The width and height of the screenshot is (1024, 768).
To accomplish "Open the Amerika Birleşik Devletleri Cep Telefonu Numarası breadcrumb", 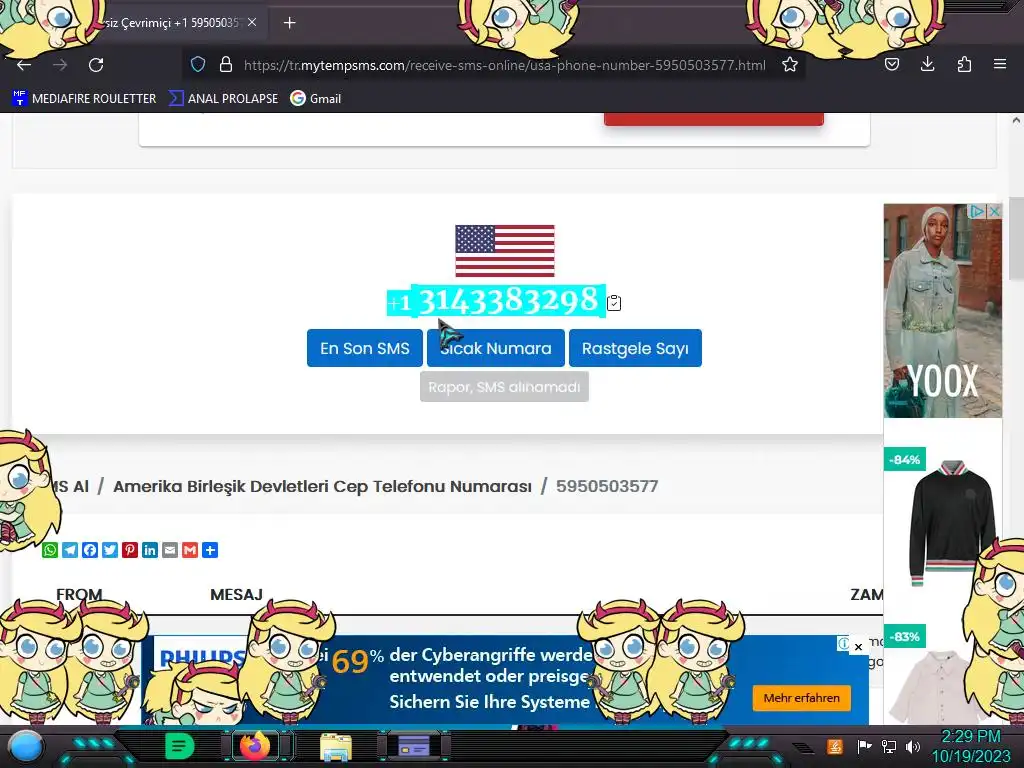I will 322,487.
